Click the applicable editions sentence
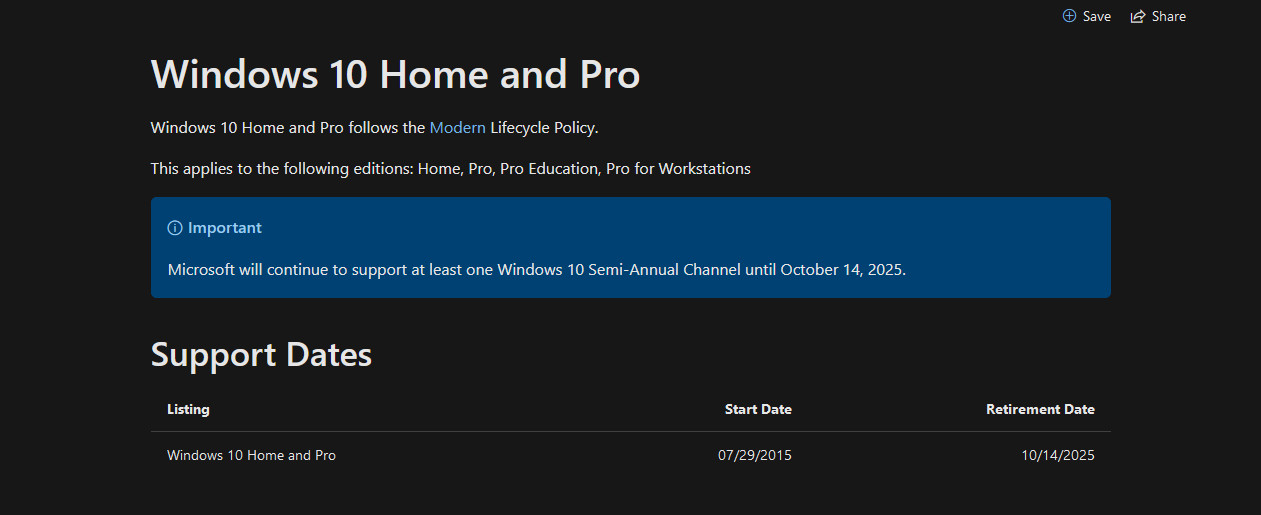 [x=450, y=168]
